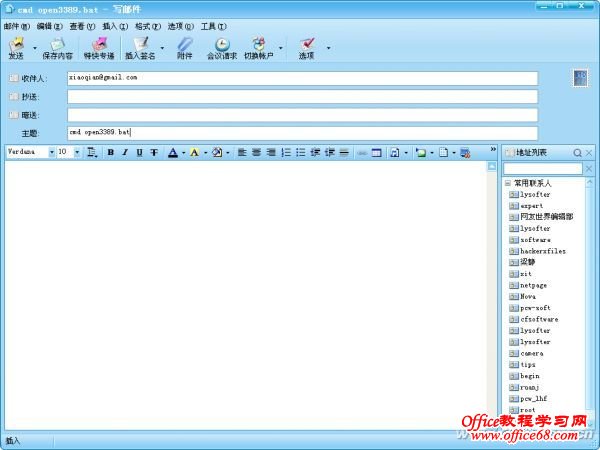Click the insert picture icon
600x450 pixels.
pos(421,153)
